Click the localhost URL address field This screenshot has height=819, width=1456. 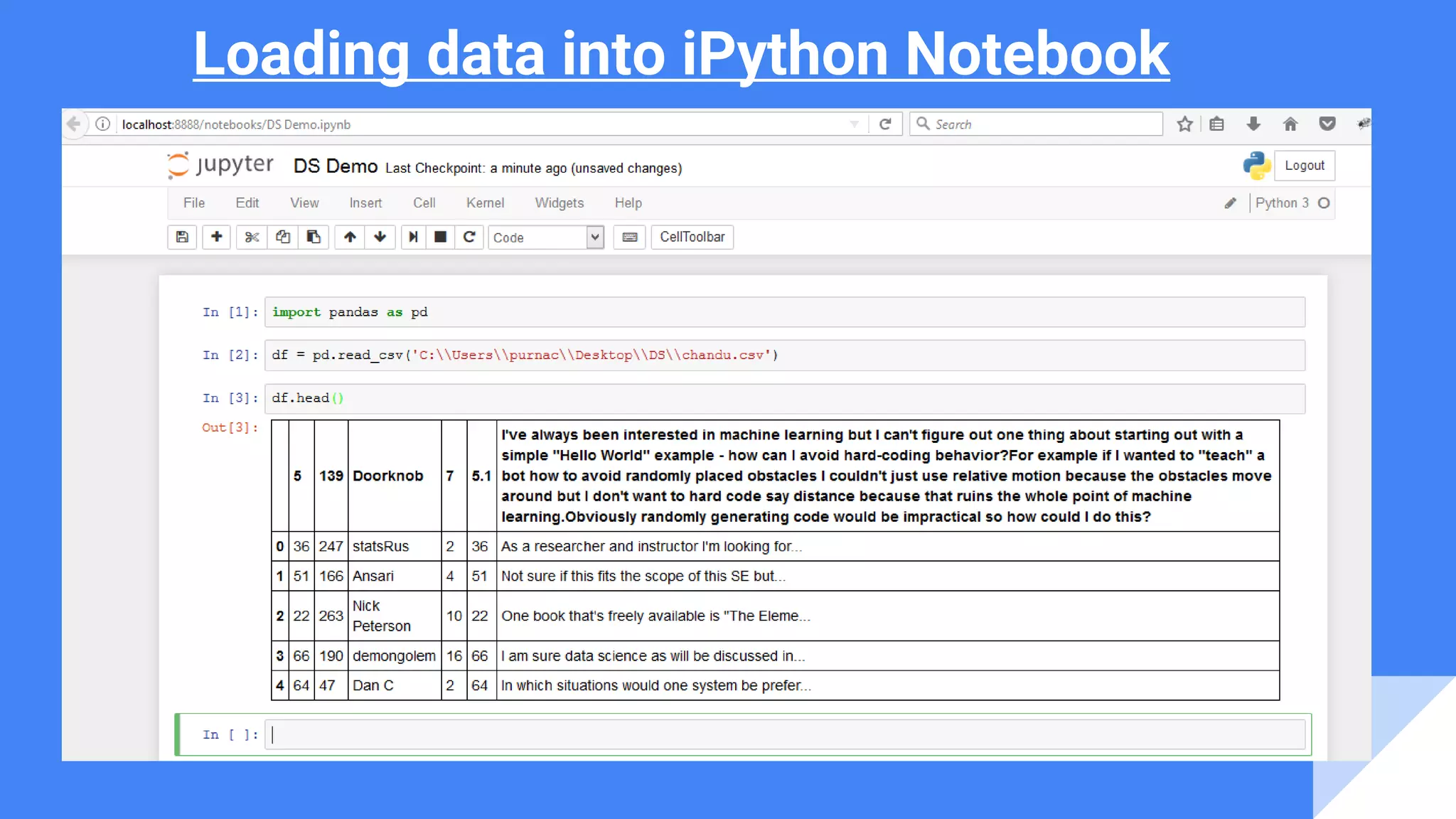pos(483,124)
